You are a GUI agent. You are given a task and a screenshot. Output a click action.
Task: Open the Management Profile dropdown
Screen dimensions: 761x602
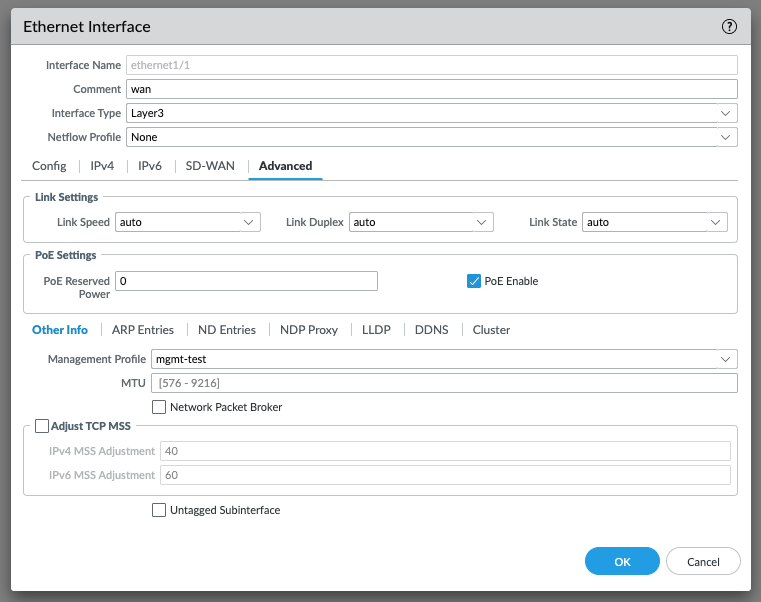point(443,358)
